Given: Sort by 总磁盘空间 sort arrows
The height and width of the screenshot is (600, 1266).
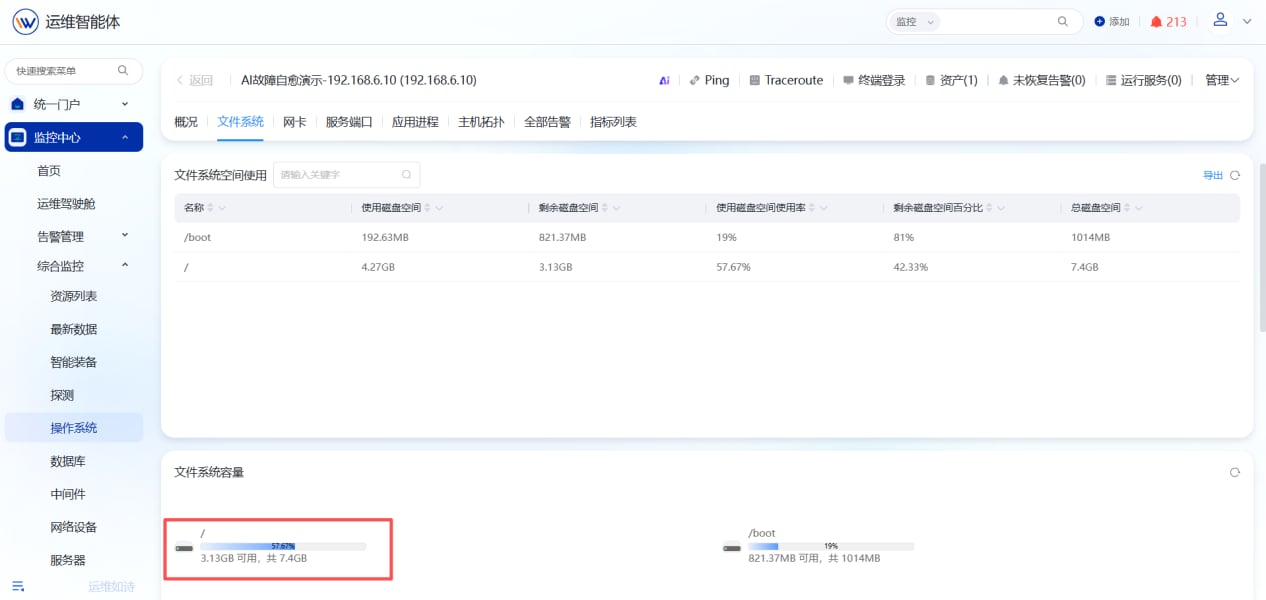Looking at the screenshot, I should (1128, 208).
